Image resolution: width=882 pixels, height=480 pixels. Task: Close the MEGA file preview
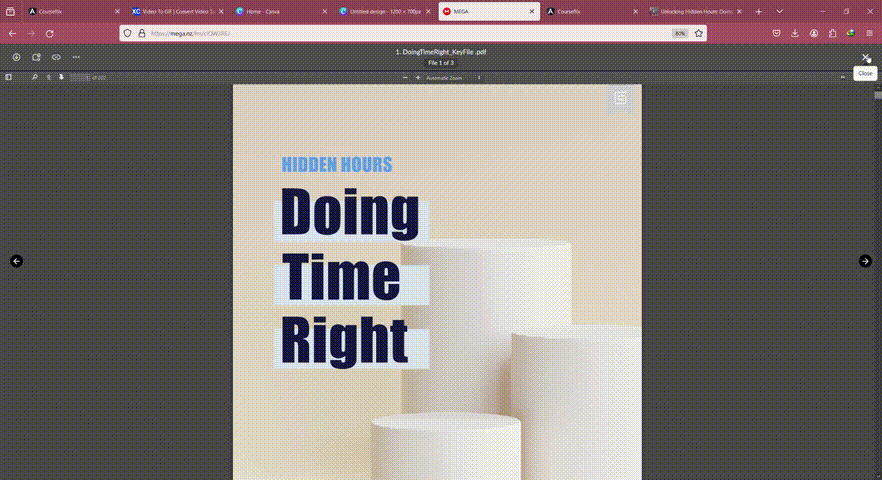pos(865,57)
